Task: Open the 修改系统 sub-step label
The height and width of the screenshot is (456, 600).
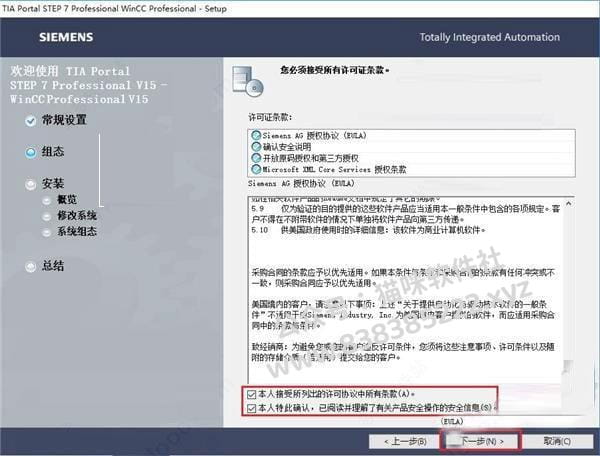Action: click(77, 215)
